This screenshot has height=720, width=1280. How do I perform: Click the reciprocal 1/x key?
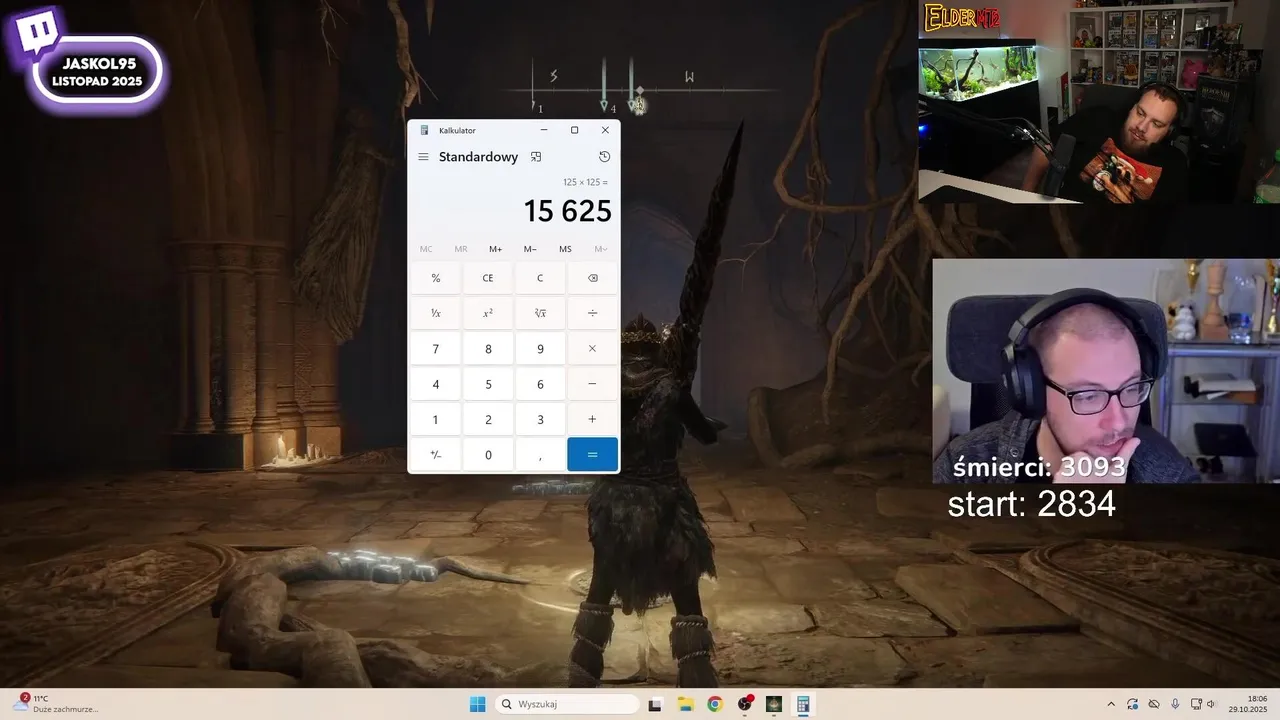(435, 313)
